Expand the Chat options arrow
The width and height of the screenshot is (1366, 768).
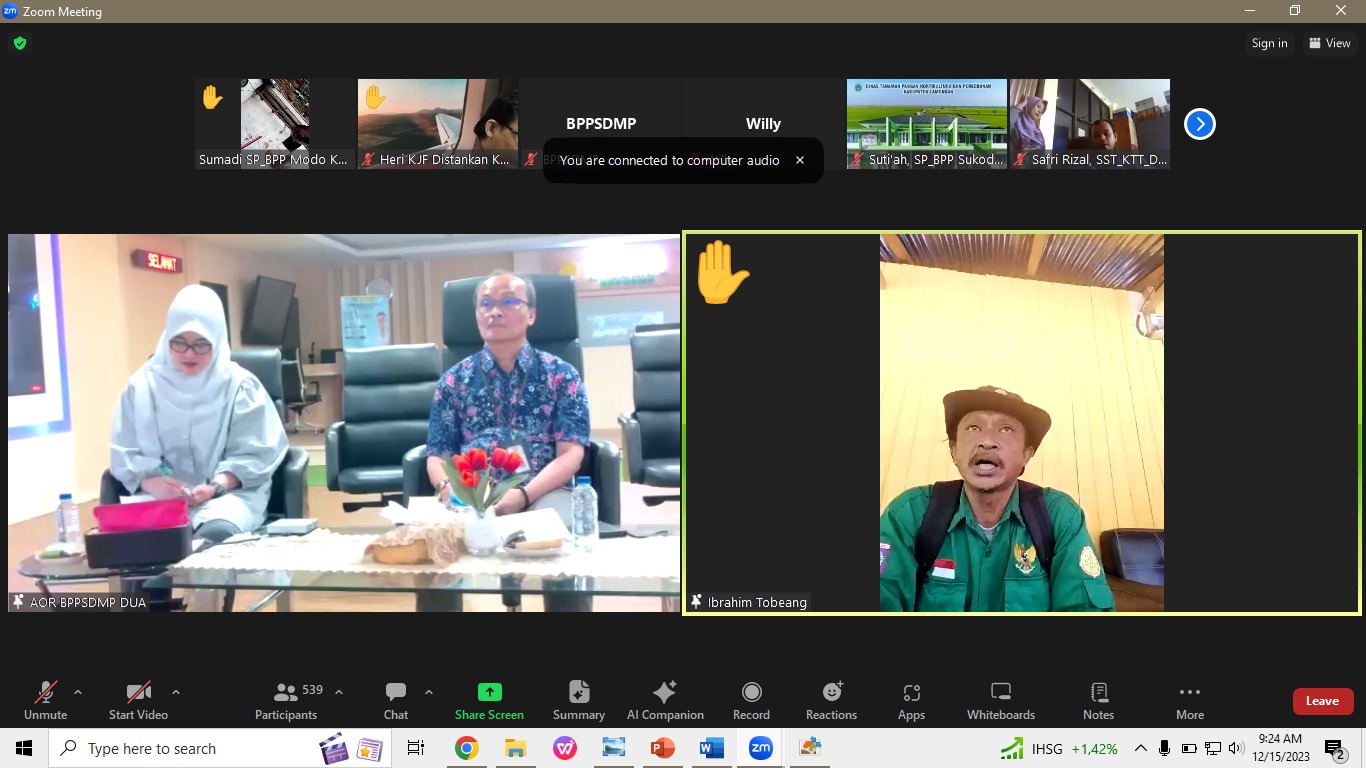point(429,692)
